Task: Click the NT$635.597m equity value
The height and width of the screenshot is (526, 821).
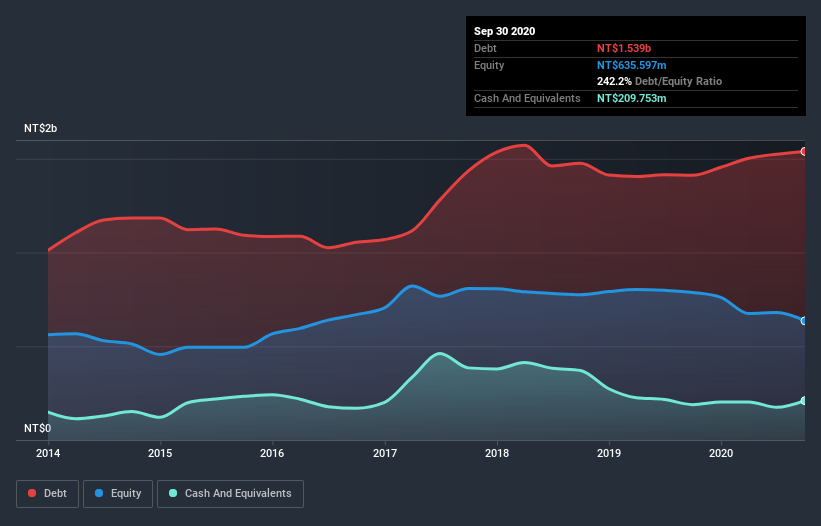Action: (x=631, y=65)
